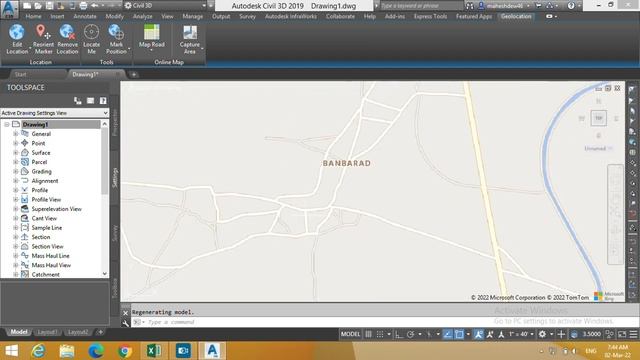Viewport: 640px width, 360px height.
Task: Close the command line with X
Action: [x=125, y=313]
